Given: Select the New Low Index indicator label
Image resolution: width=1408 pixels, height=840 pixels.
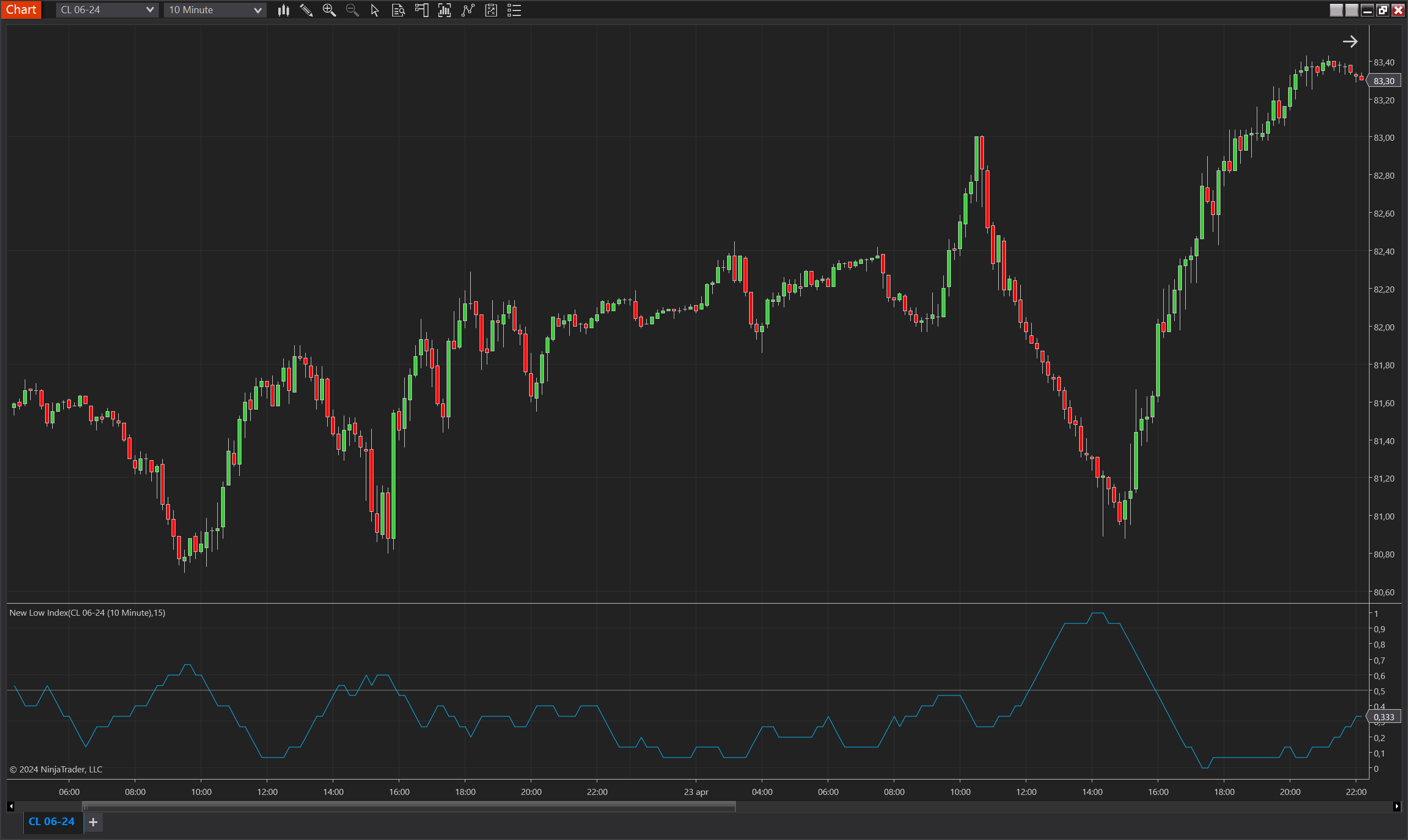Looking at the screenshot, I should (x=87, y=612).
